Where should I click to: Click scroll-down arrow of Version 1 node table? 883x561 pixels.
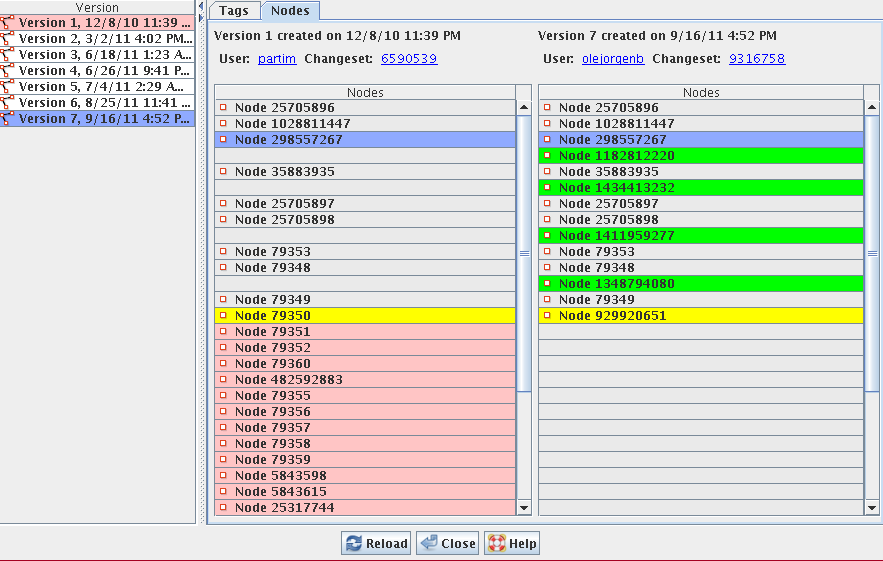524,508
